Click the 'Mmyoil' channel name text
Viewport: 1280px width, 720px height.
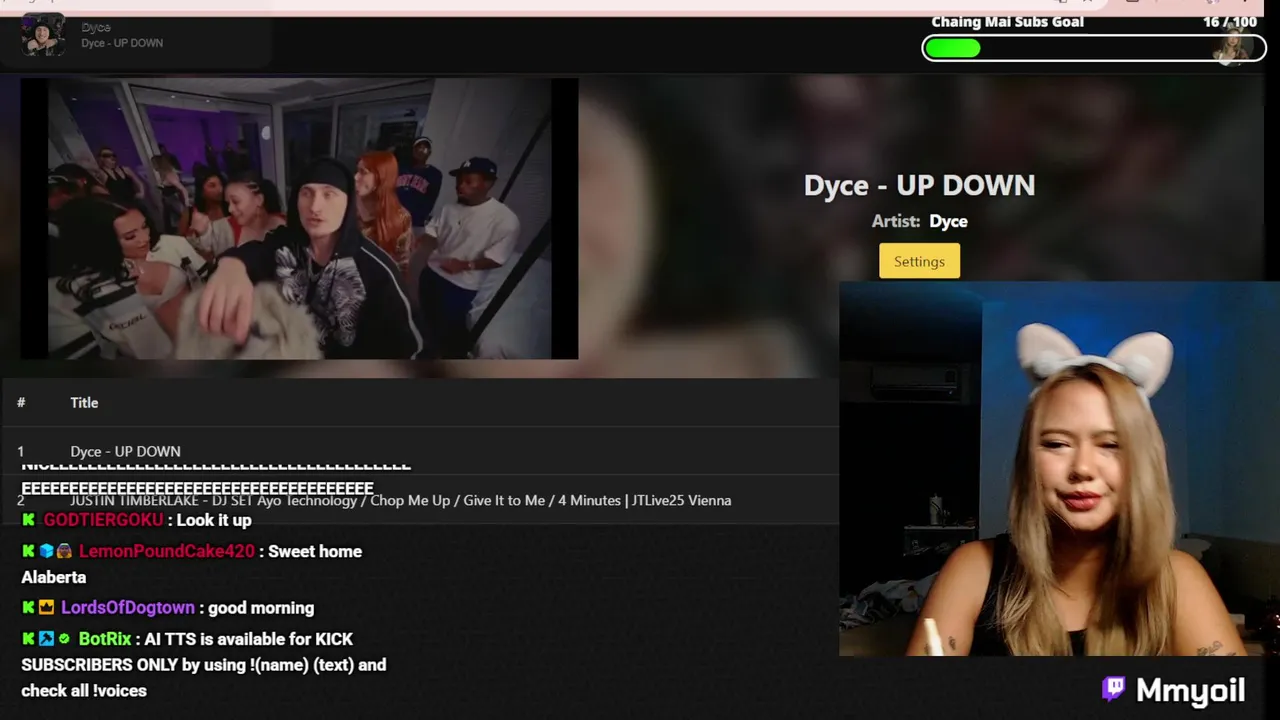(1190, 690)
